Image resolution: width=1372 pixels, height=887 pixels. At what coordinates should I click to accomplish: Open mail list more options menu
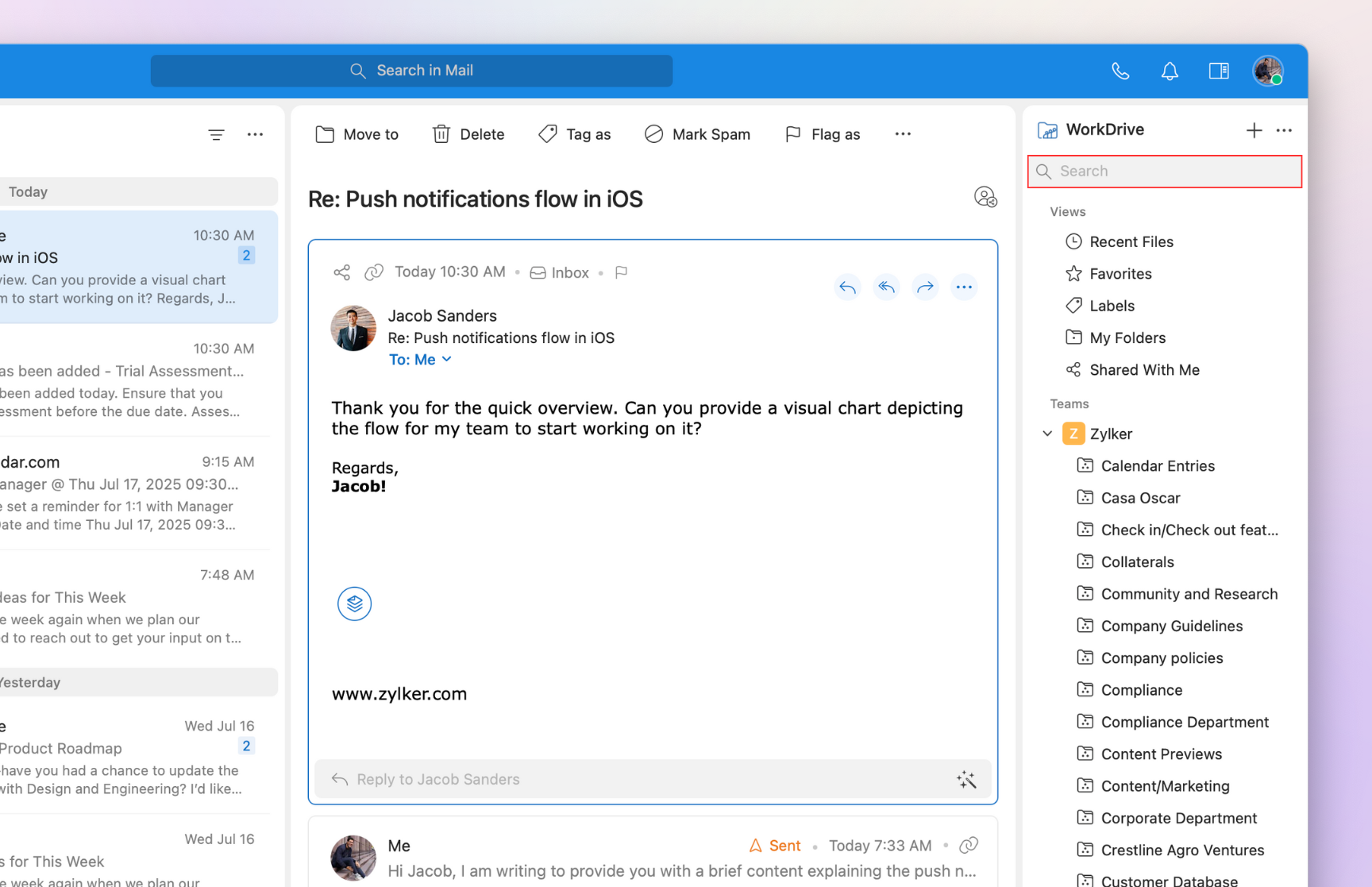[255, 135]
